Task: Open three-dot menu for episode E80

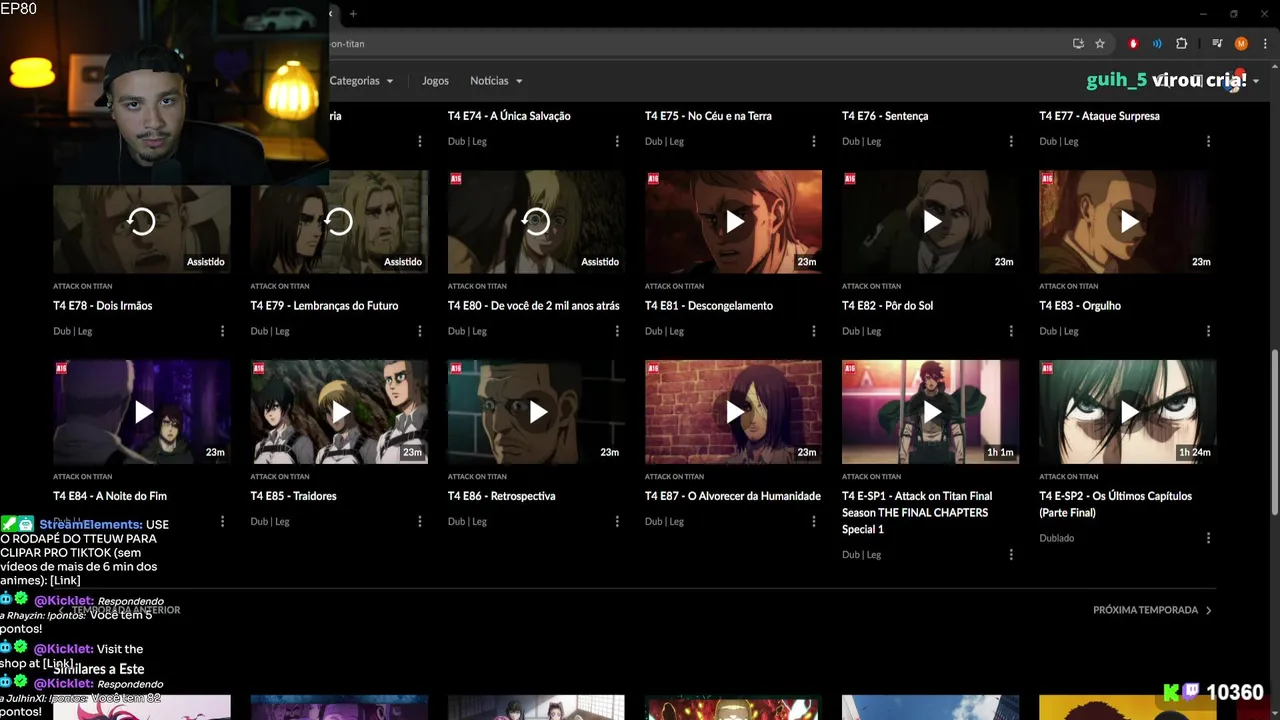Action: (x=617, y=331)
